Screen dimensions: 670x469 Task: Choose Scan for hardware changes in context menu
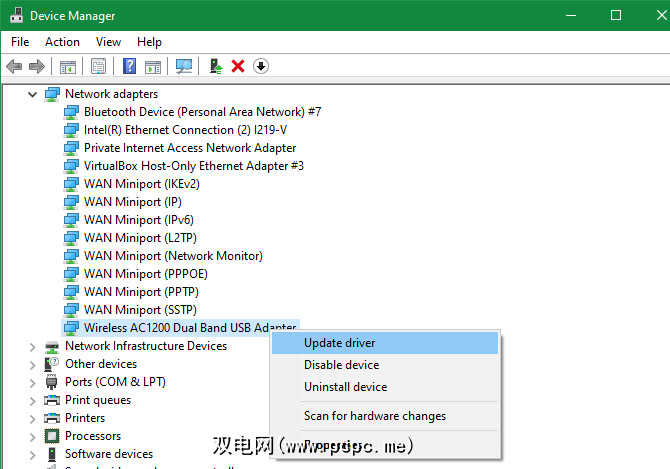tap(385, 416)
